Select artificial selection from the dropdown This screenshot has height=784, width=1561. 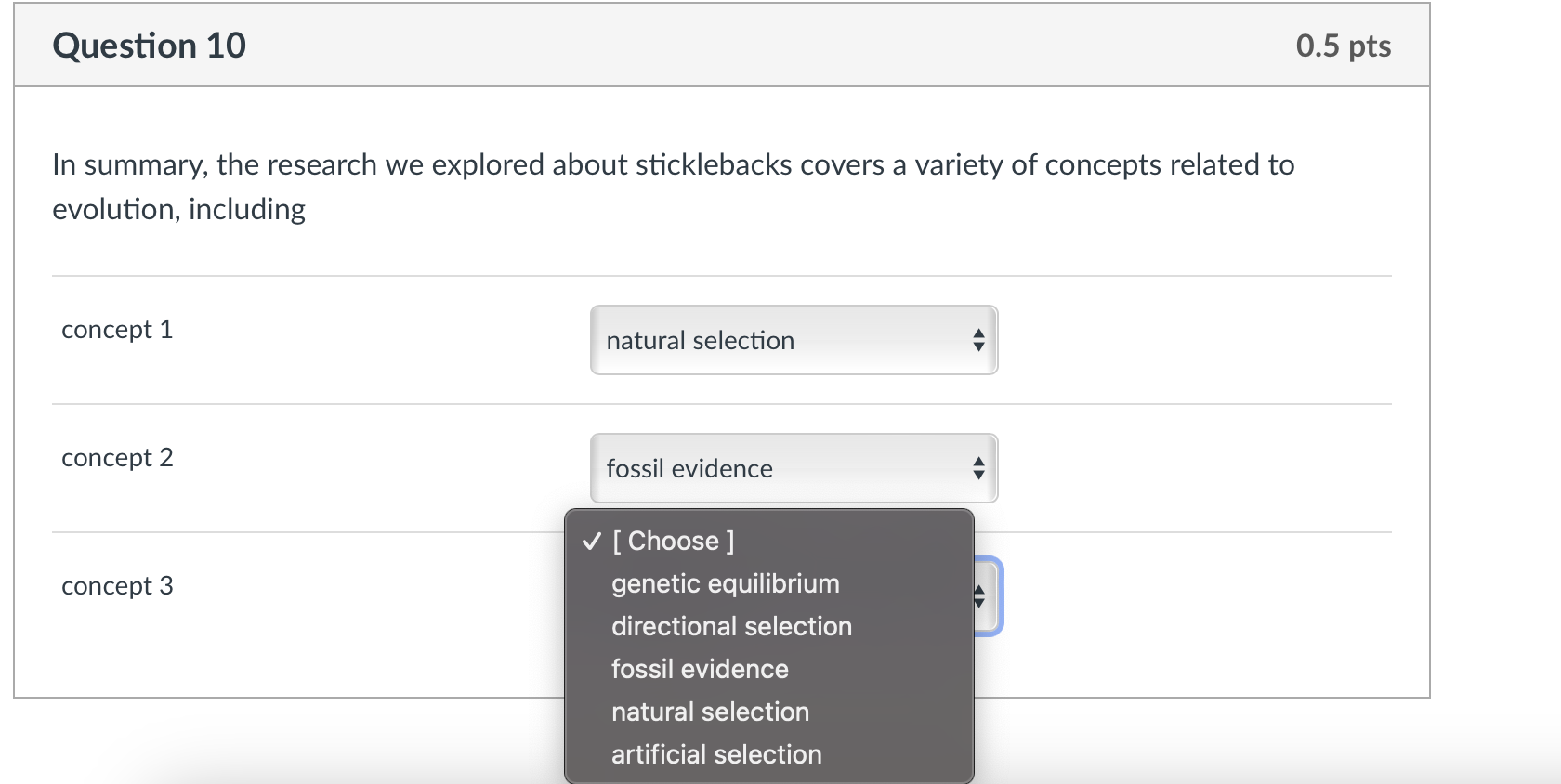pyautogui.click(x=716, y=753)
